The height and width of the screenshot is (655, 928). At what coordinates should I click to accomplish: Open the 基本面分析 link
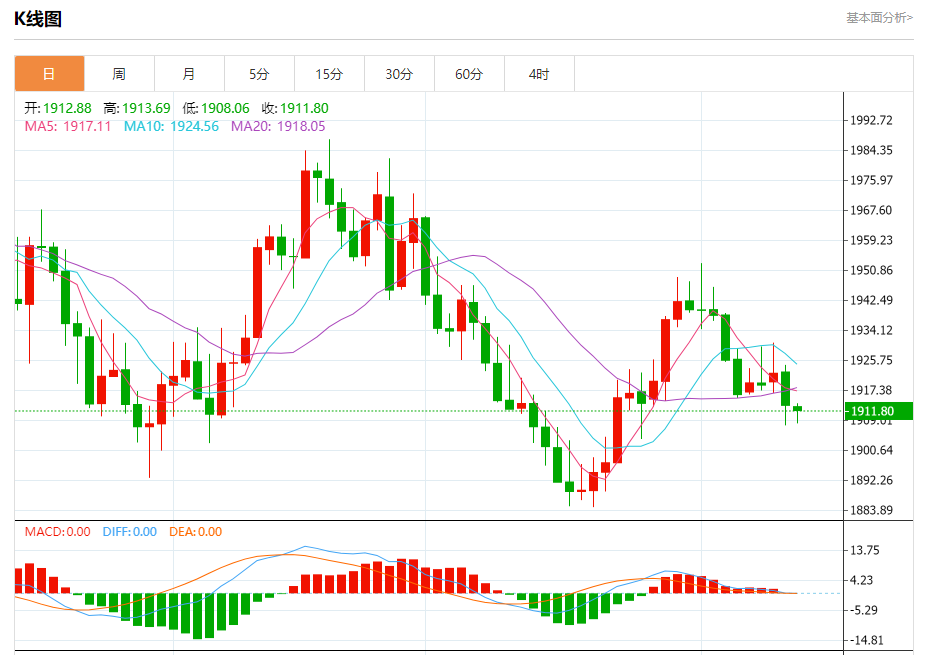[x=879, y=18]
